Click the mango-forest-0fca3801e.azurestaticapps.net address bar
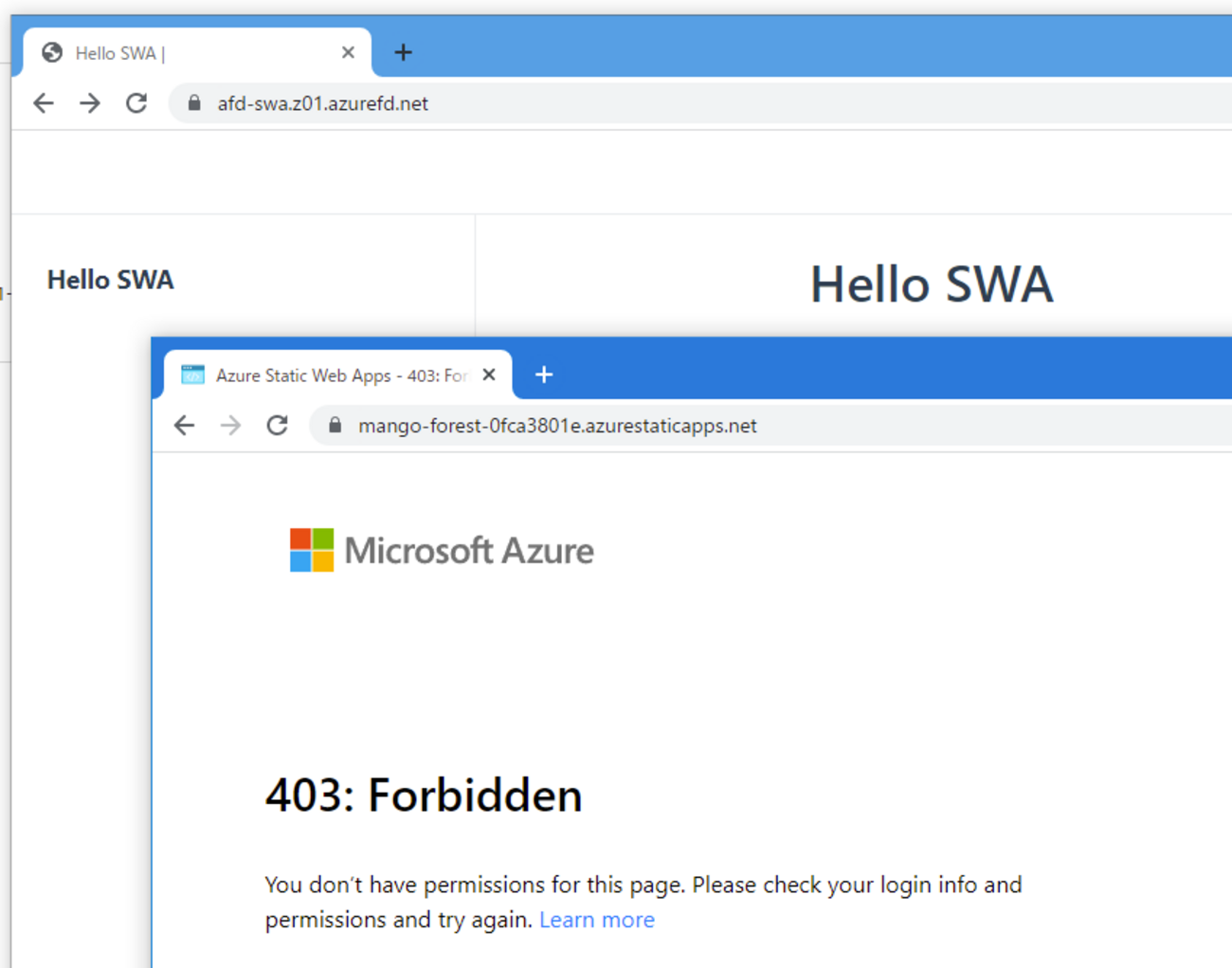Image resolution: width=1232 pixels, height=968 pixels. (663, 426)
